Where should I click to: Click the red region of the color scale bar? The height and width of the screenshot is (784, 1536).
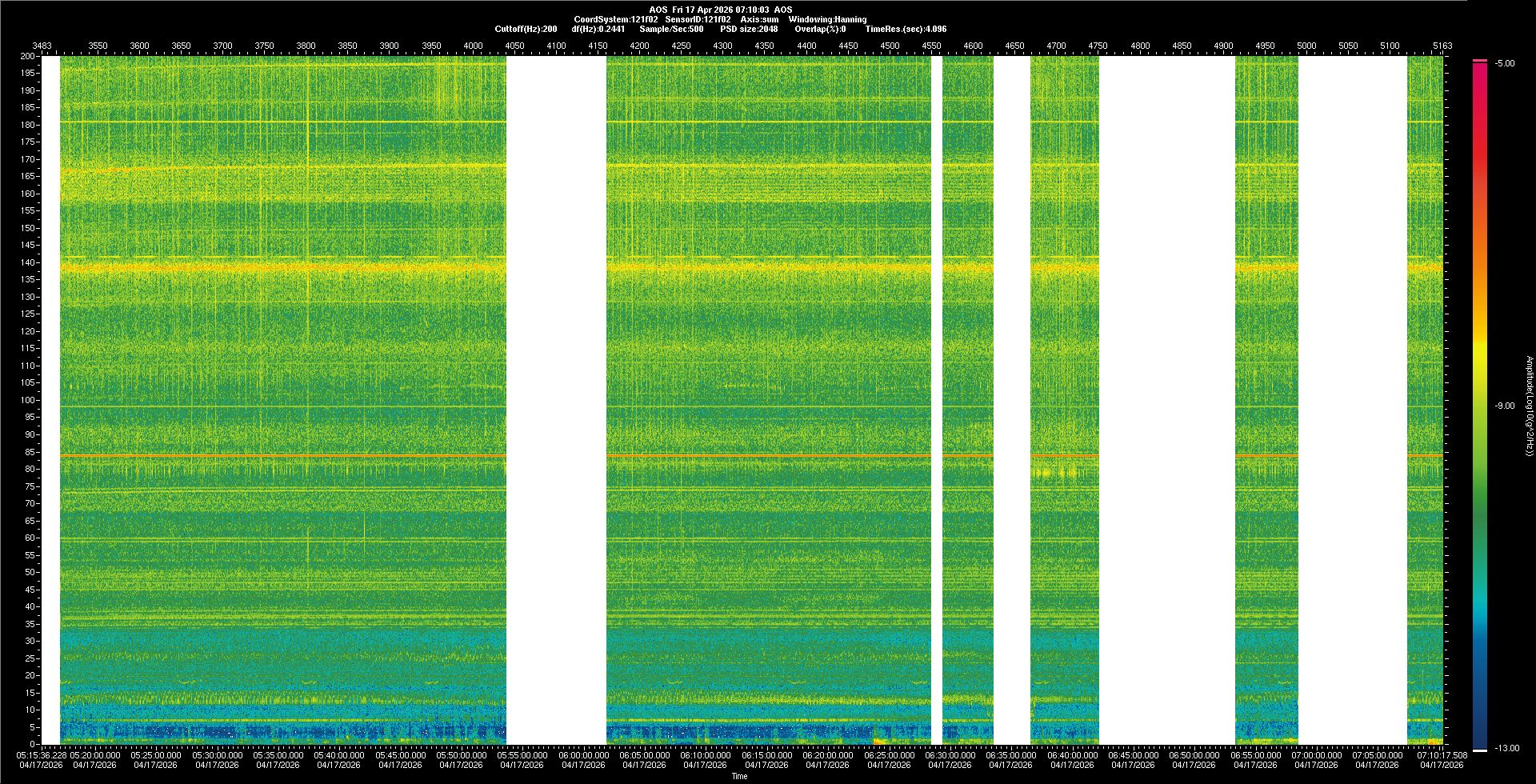(1480, 160)
